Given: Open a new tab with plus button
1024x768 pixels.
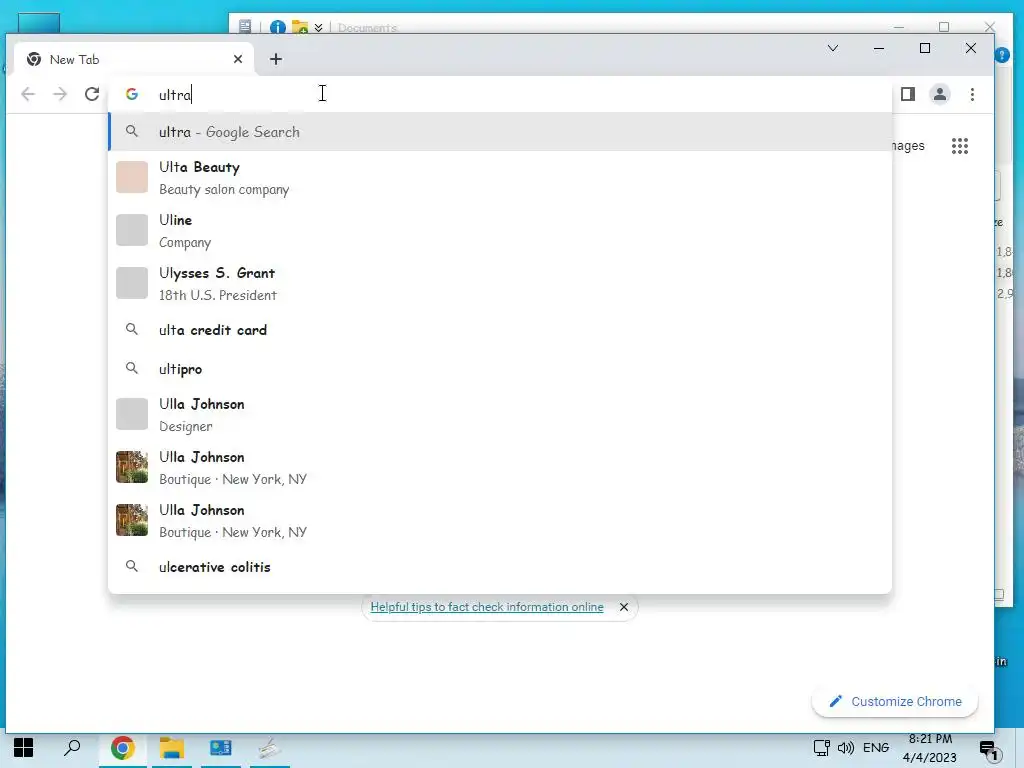Looking at the screenshot, I should click(276, 59).
